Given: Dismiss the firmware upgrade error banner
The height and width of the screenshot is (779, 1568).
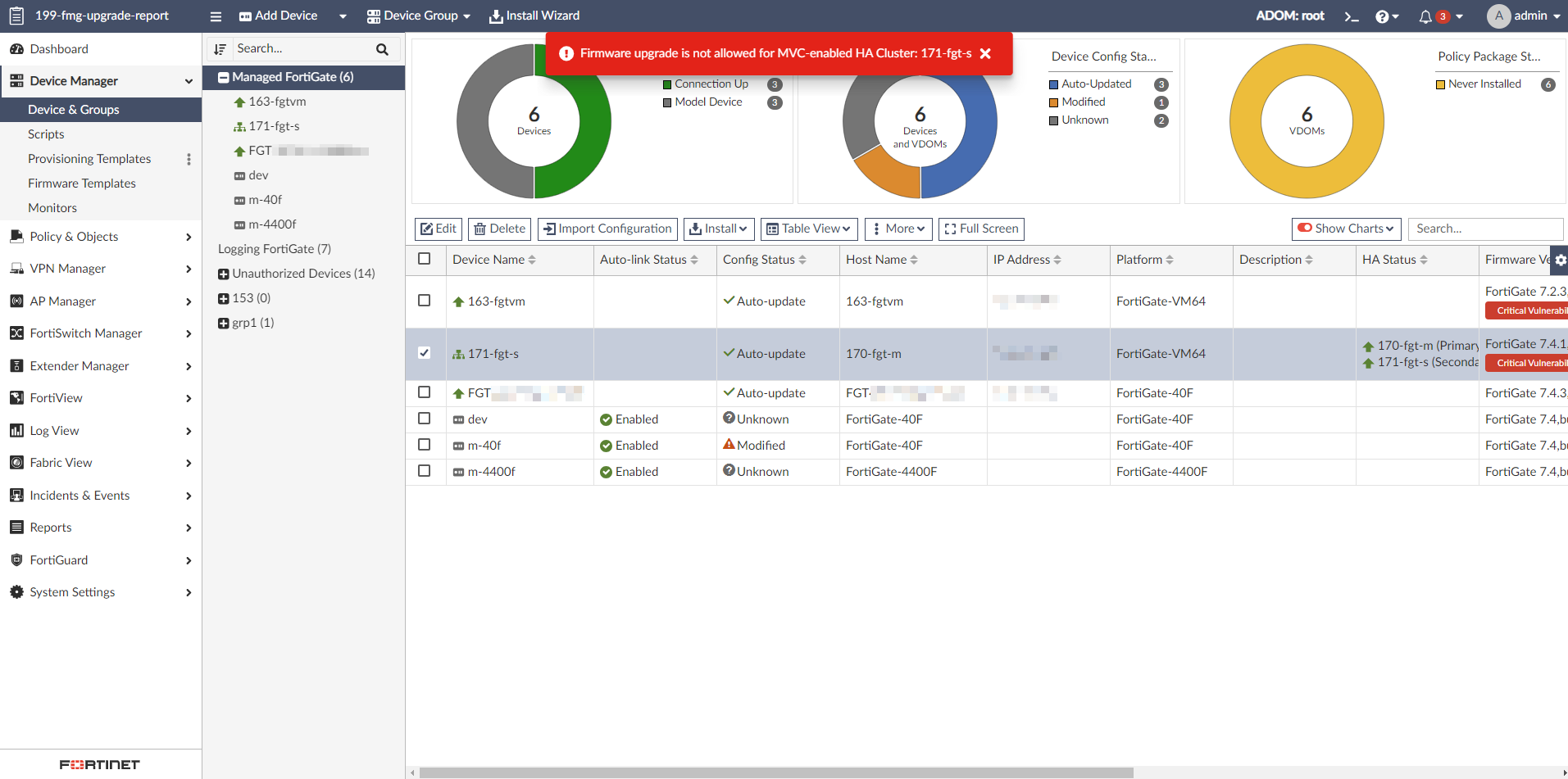Looking at the screenshot, I should 985,53.
